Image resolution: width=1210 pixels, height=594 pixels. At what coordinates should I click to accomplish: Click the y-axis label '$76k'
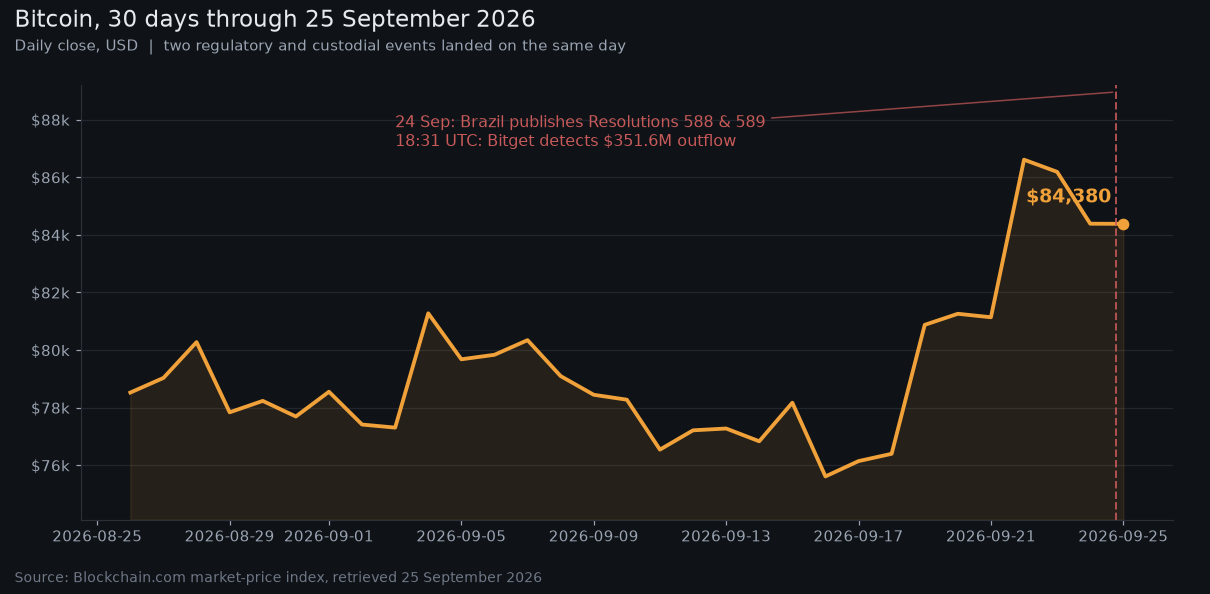tap(51, 466)
